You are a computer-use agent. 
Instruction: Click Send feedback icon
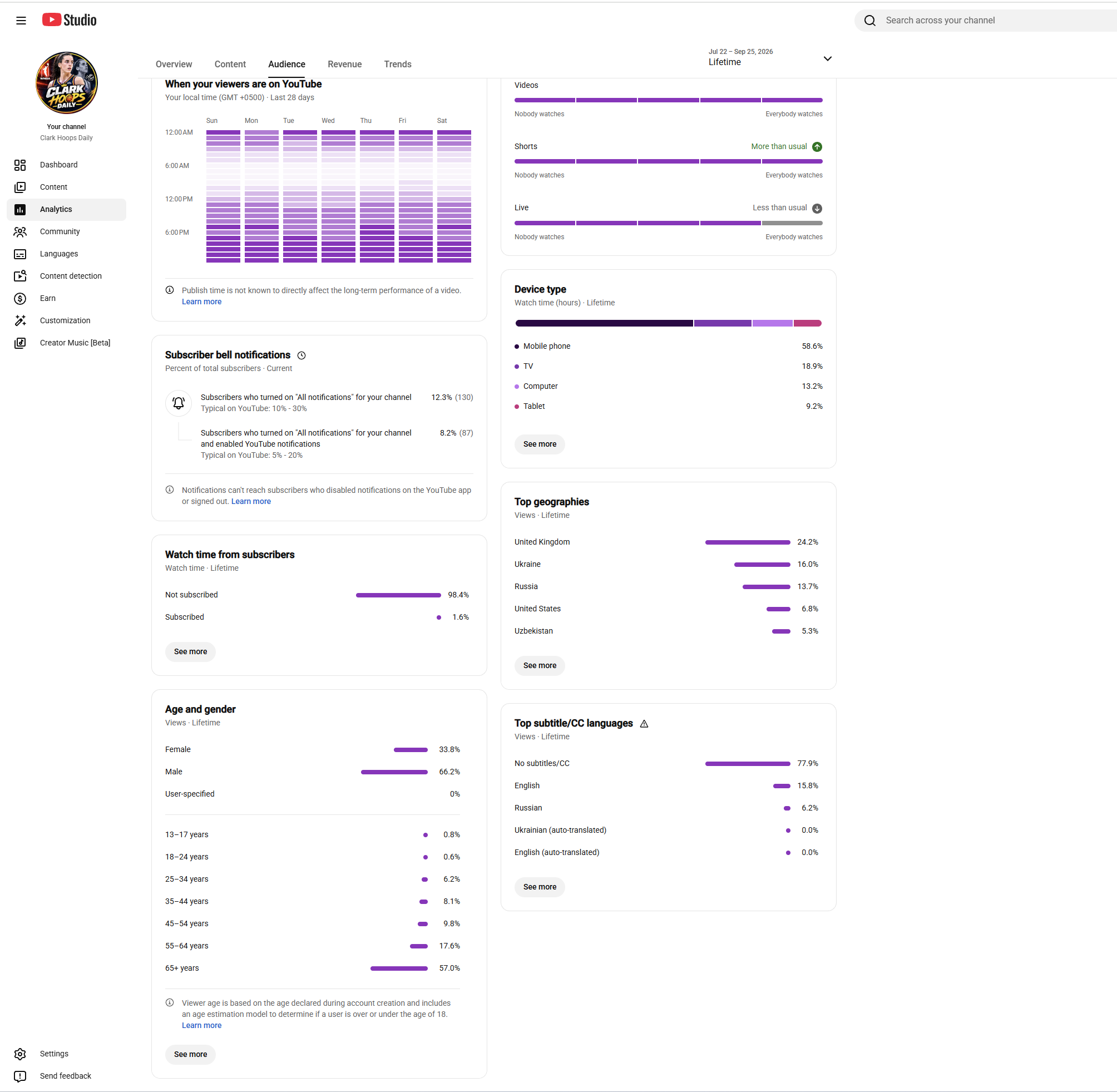coord(20,1076)
